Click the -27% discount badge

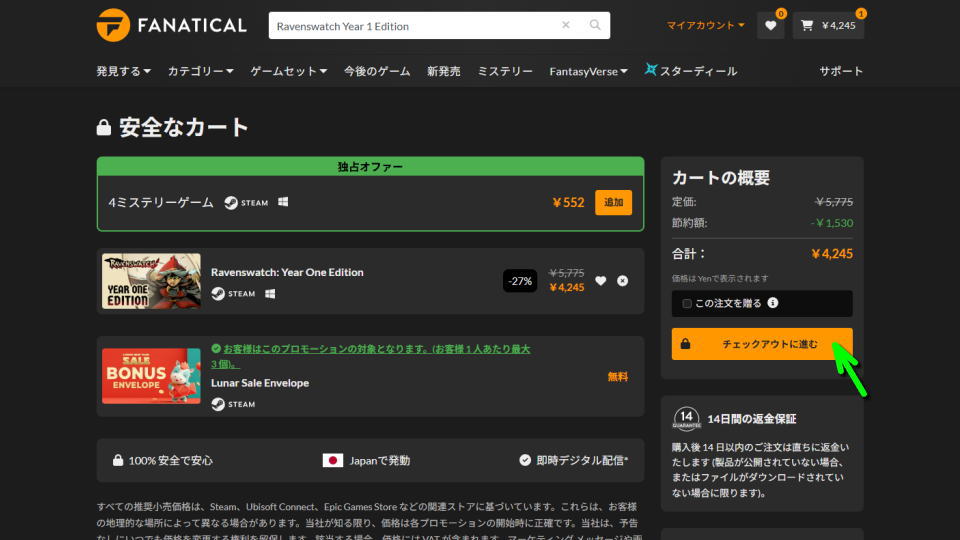(x=520, y=281)
